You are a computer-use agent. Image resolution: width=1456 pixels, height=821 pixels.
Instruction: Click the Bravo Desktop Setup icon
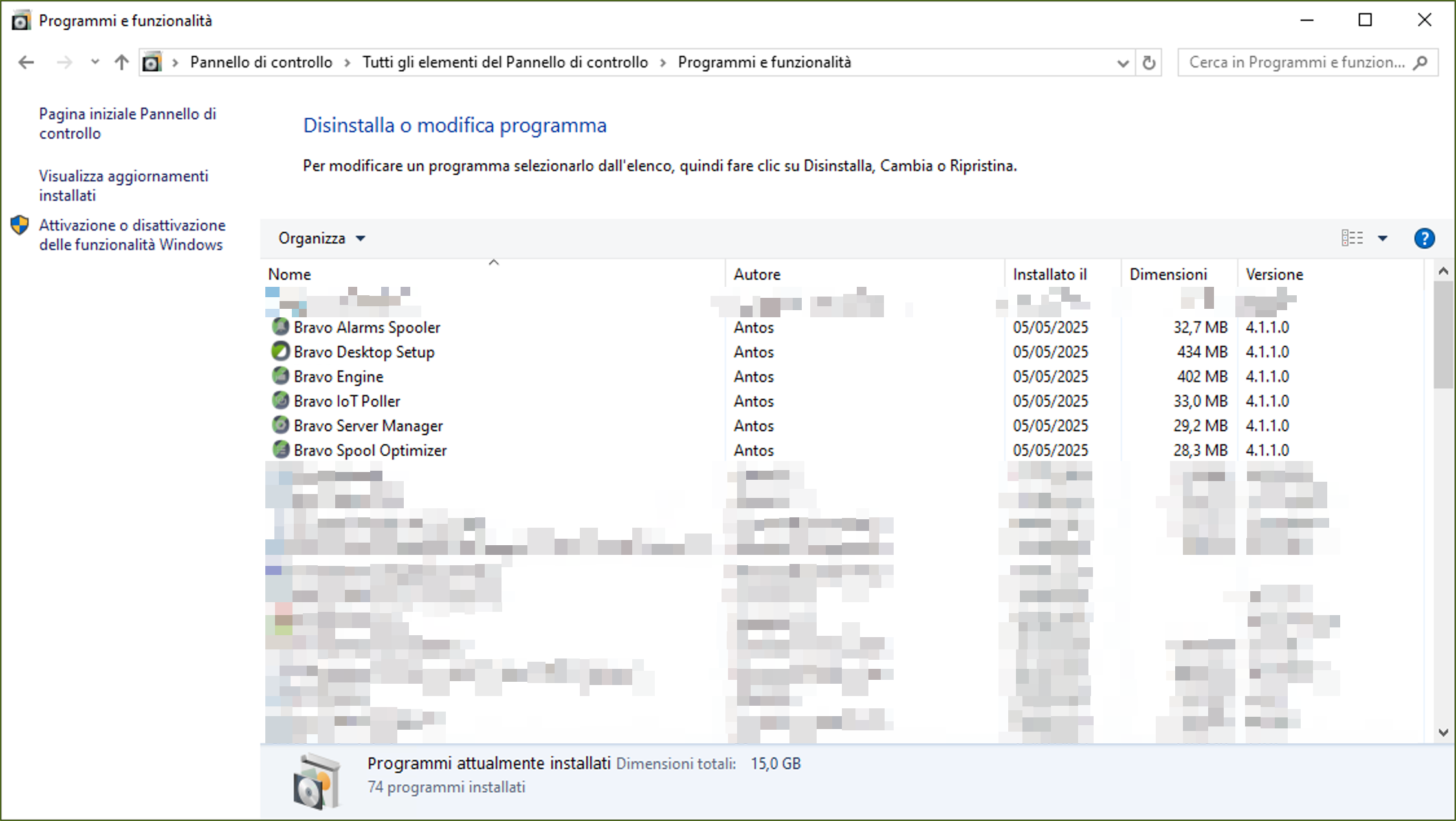(280, 352)
